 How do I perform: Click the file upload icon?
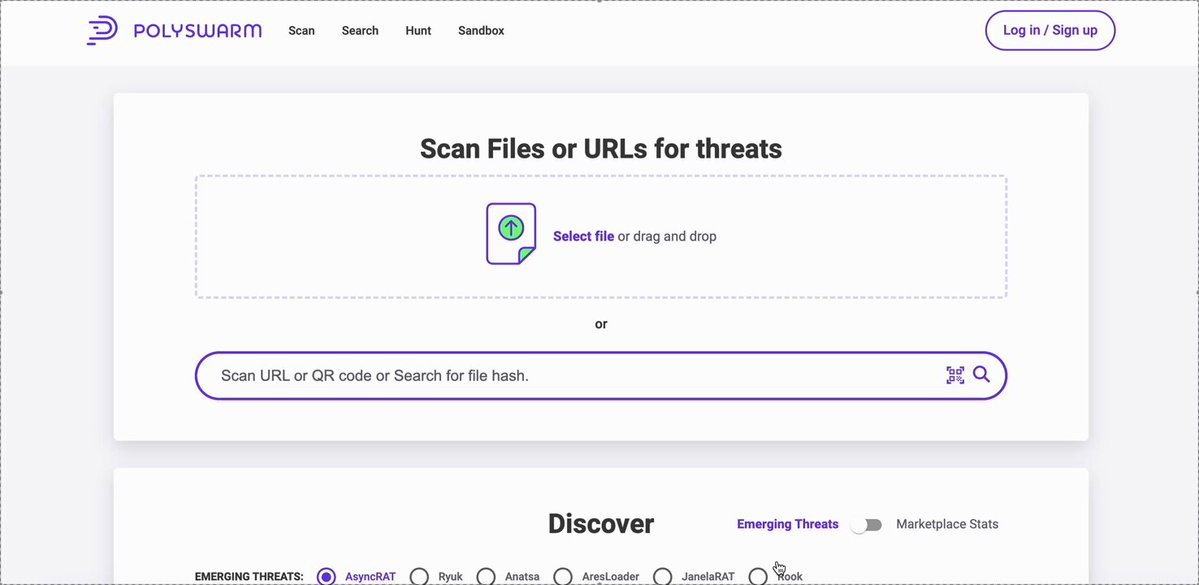[511, 234]
